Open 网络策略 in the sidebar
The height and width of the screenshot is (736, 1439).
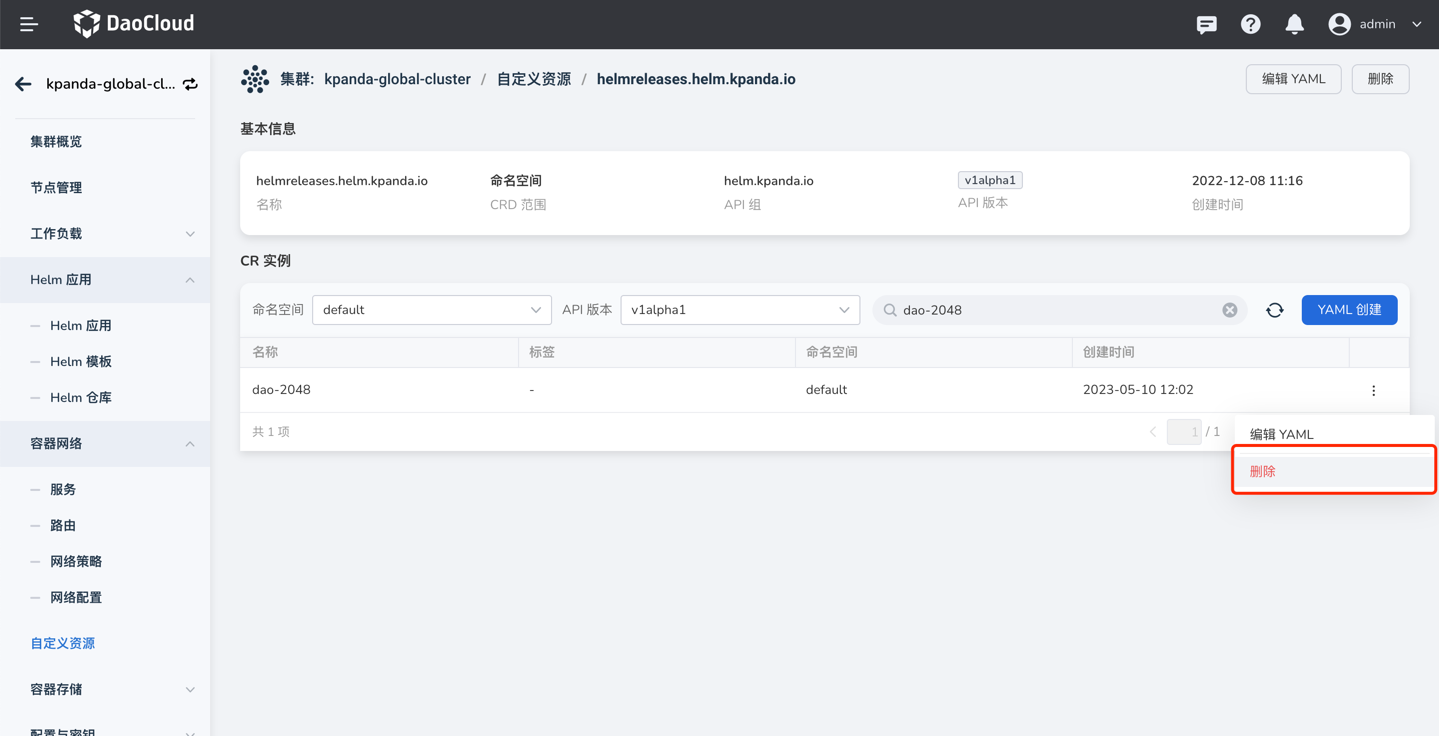(x=76, y=562)
